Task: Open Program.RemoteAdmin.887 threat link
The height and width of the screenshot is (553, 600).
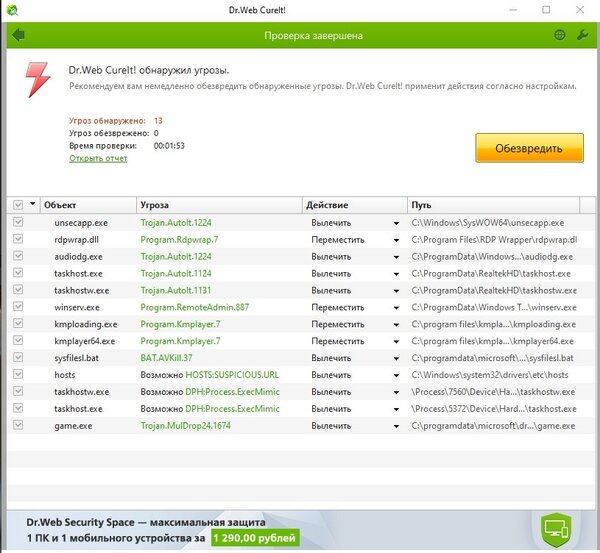Action: 194,307
